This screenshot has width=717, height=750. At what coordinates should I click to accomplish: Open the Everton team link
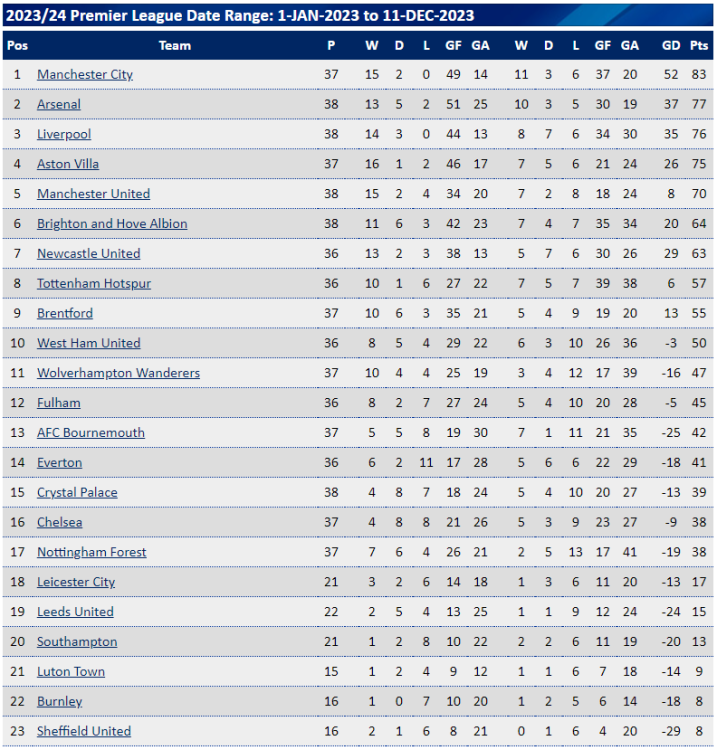point(59,463)
